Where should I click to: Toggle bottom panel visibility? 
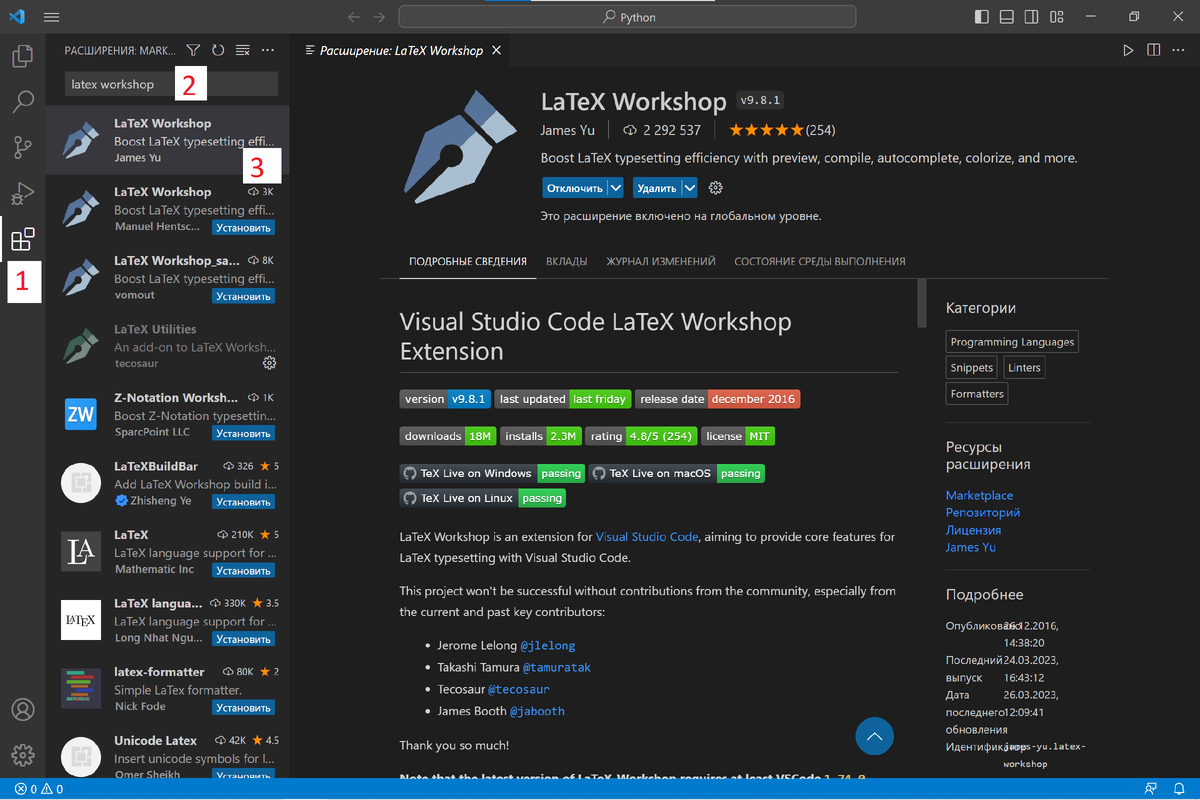pyautogui.click(x=1007, y=17)
